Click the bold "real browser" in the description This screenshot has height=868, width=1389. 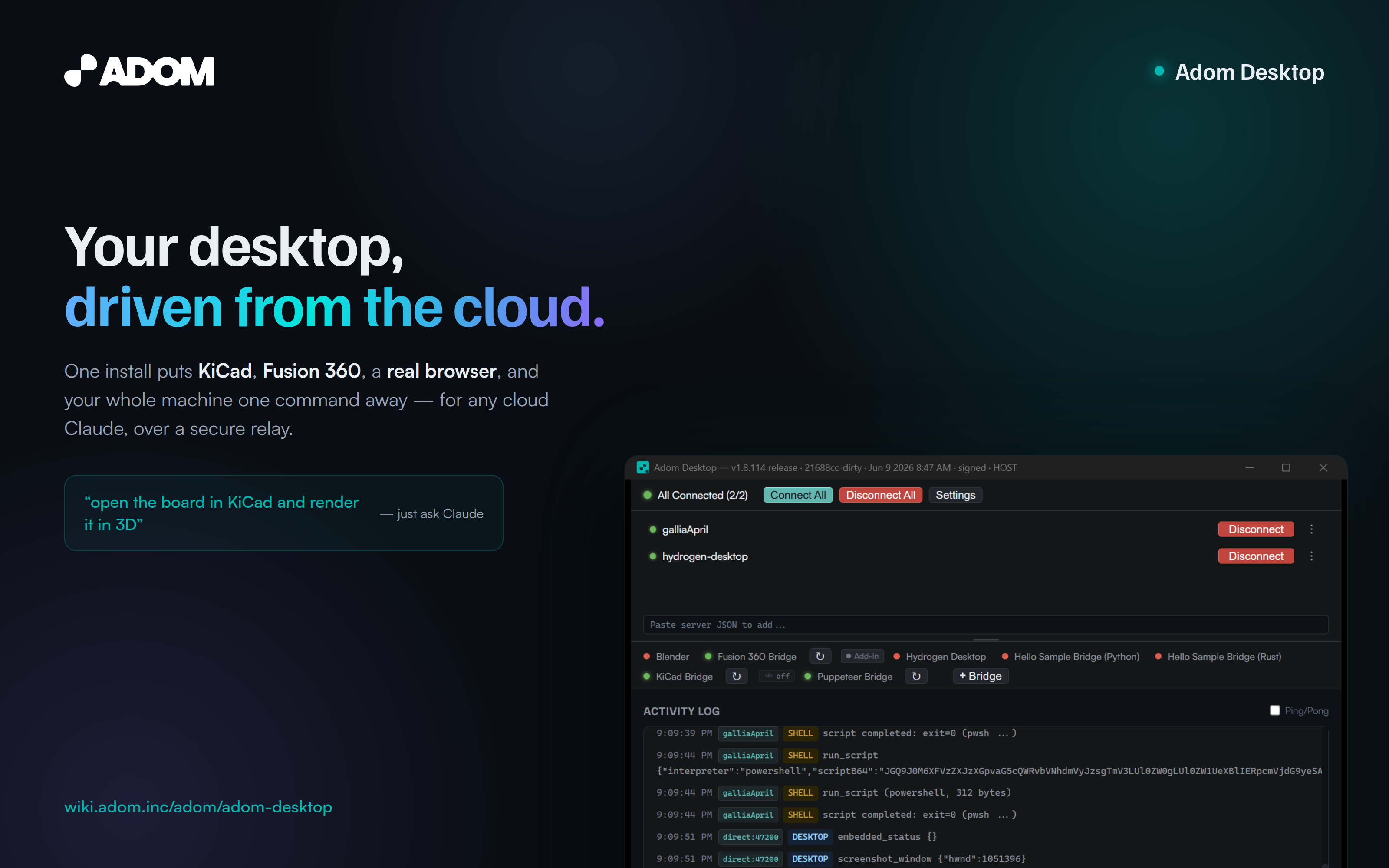[441, 371]
